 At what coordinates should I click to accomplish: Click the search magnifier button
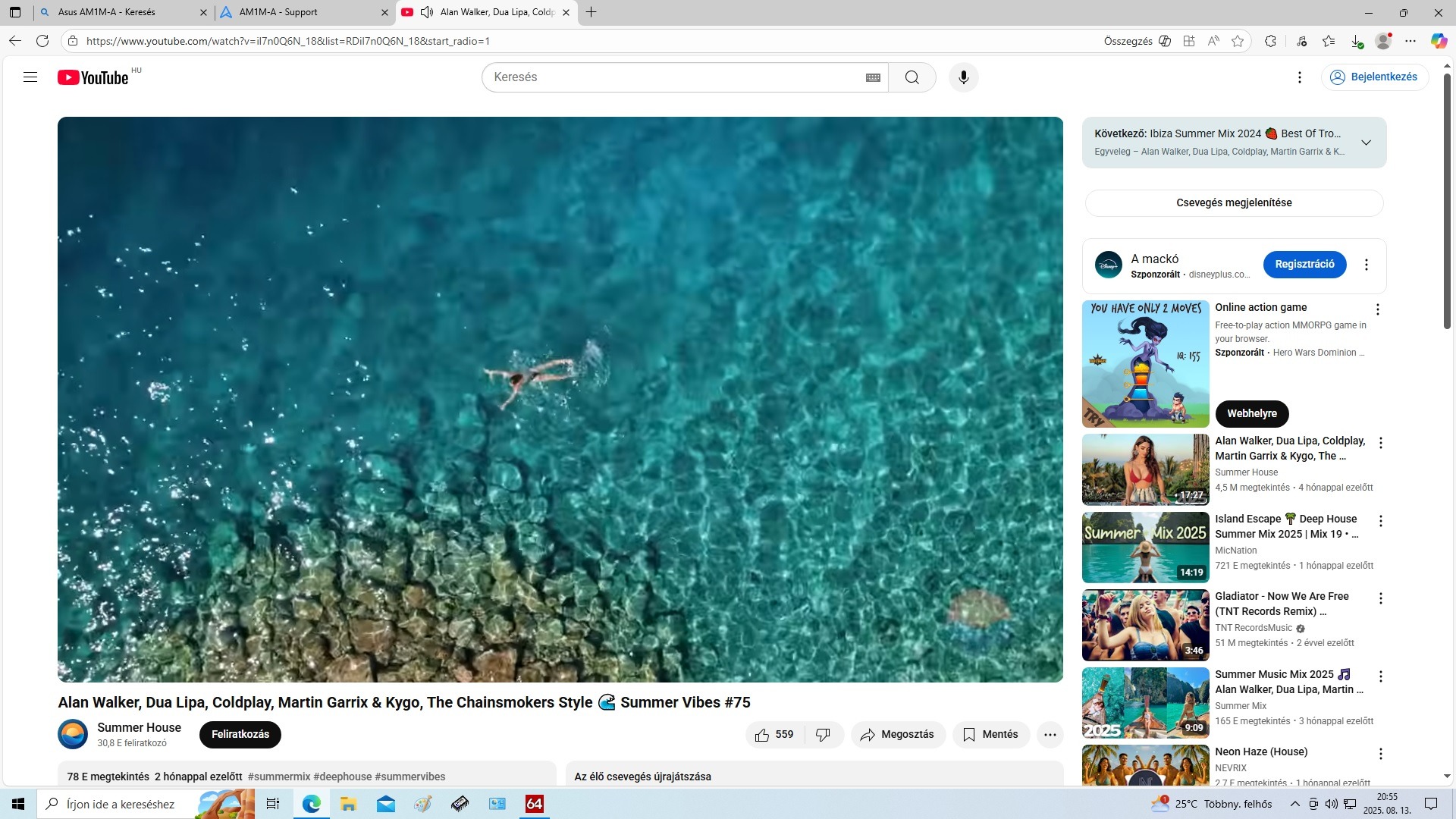[x=912, y=77]
